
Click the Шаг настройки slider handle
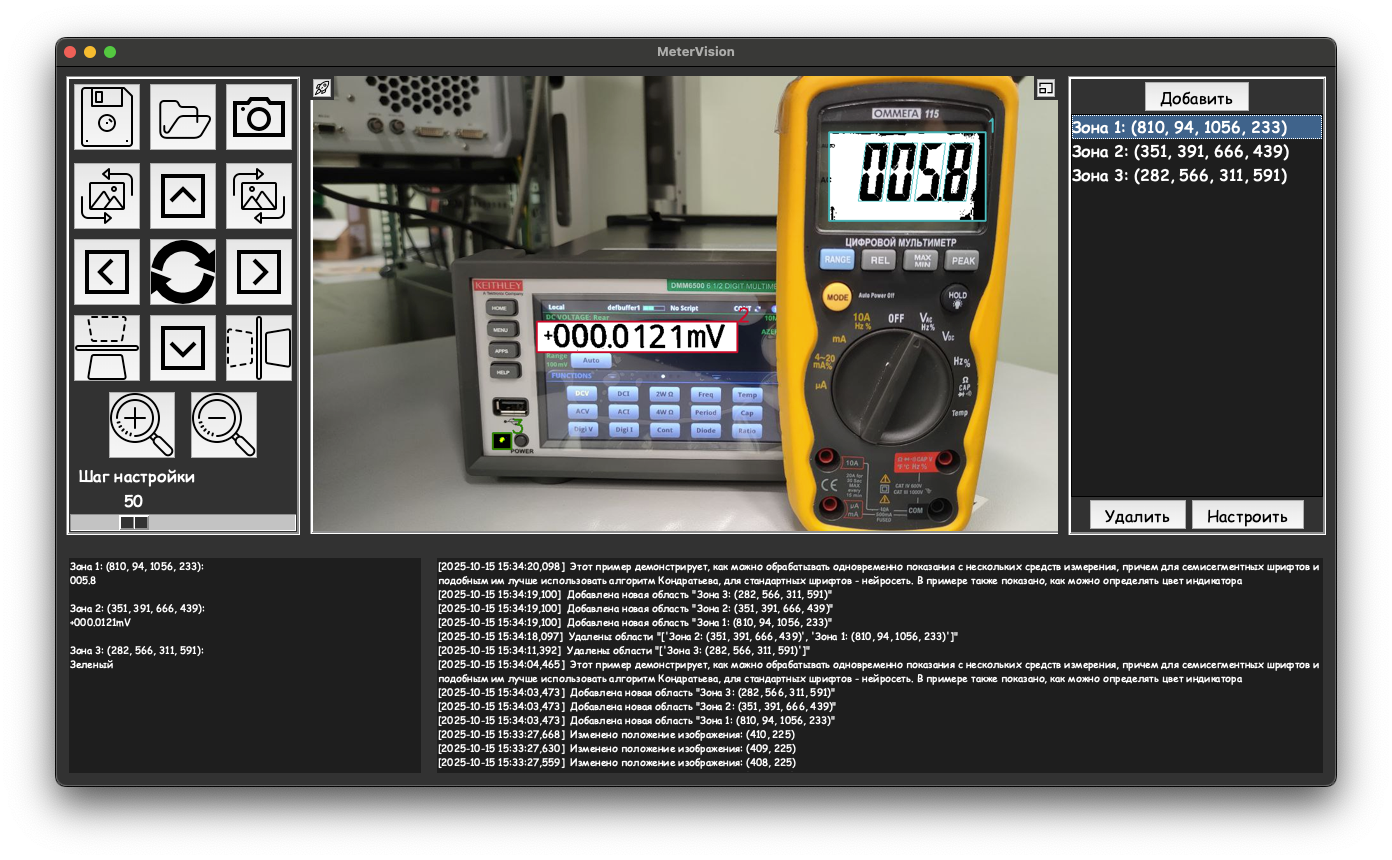pyautogui.click(x=134, y=523)
